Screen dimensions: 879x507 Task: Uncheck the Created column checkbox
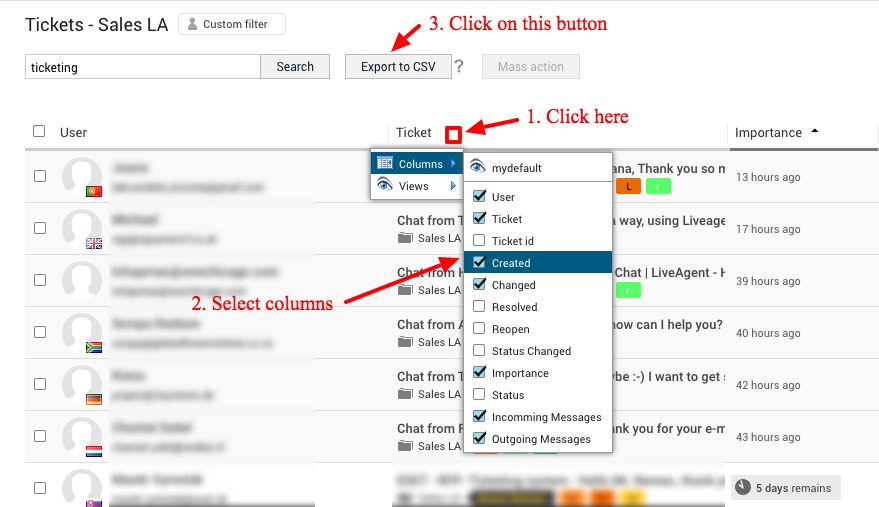479,263
